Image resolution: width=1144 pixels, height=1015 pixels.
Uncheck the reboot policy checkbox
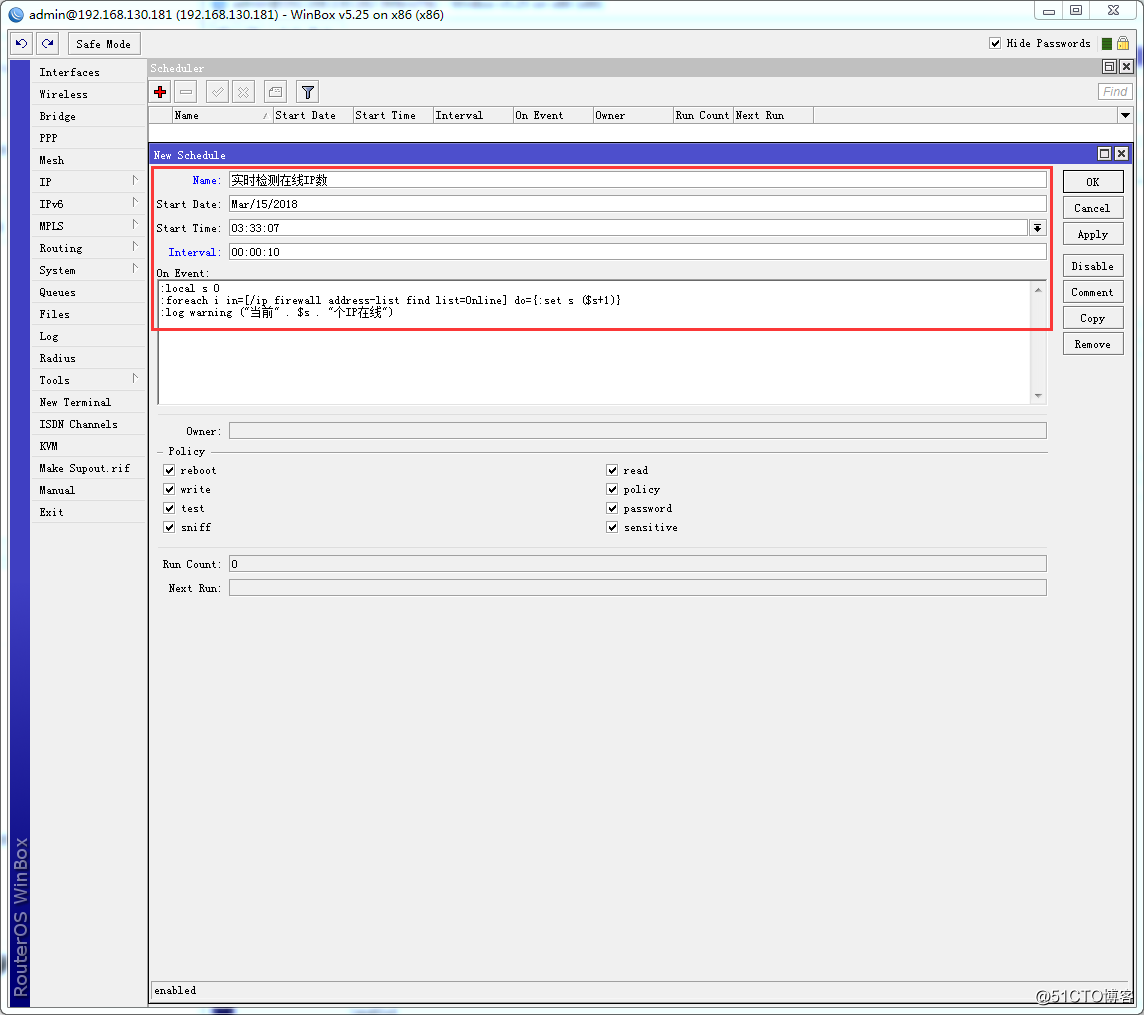(169, 470)
